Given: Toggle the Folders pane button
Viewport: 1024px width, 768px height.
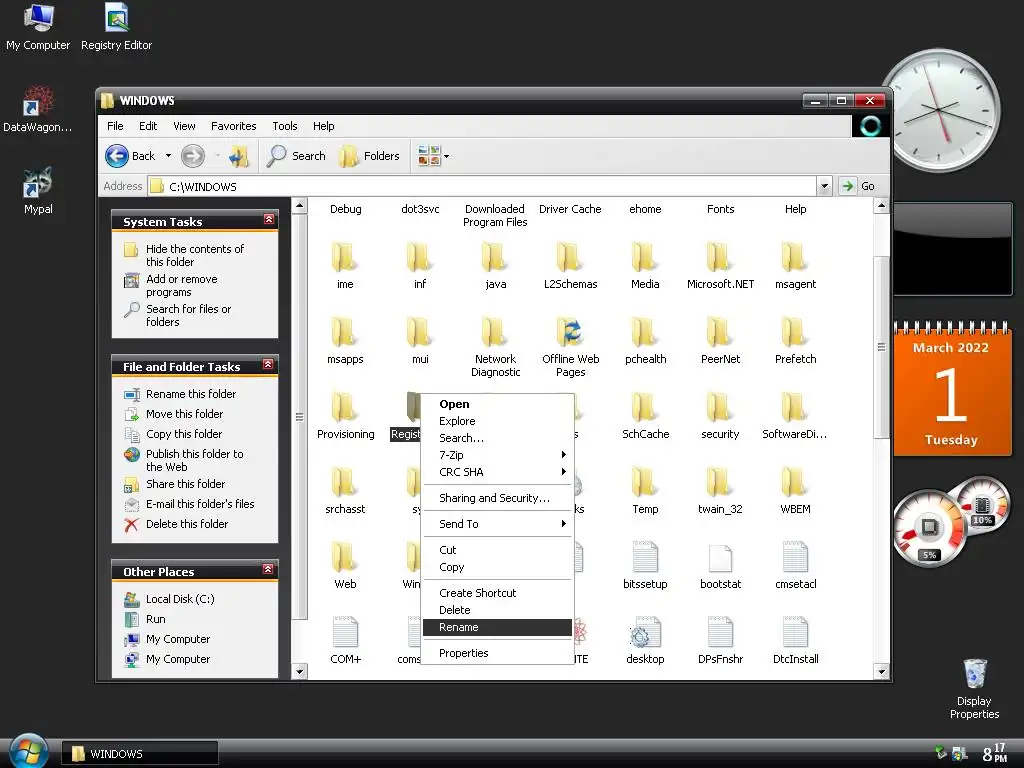Looking at the screenshot, I should (369, 156).
